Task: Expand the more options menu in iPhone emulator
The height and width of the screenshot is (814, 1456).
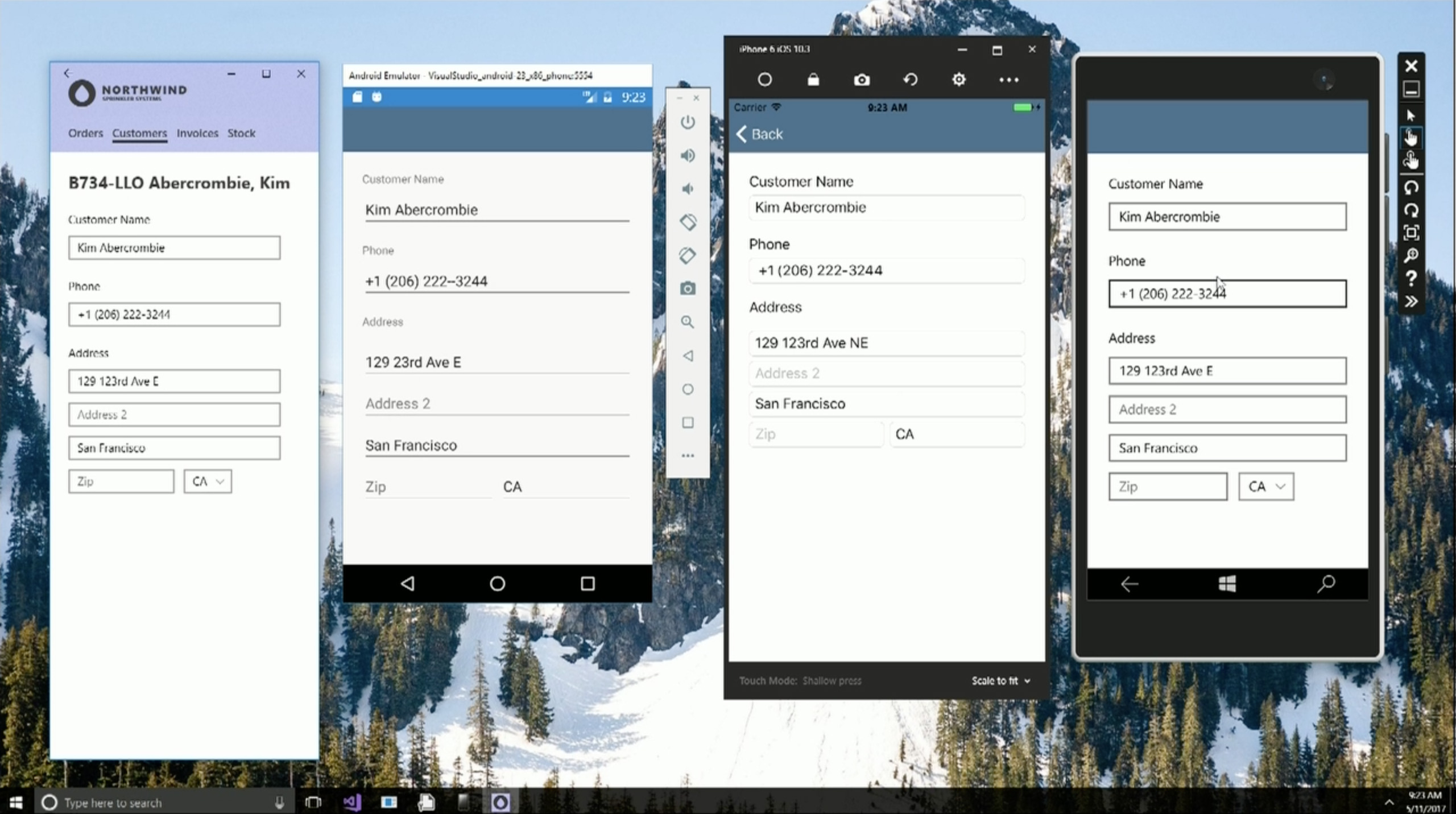Action: [1009, 79]
